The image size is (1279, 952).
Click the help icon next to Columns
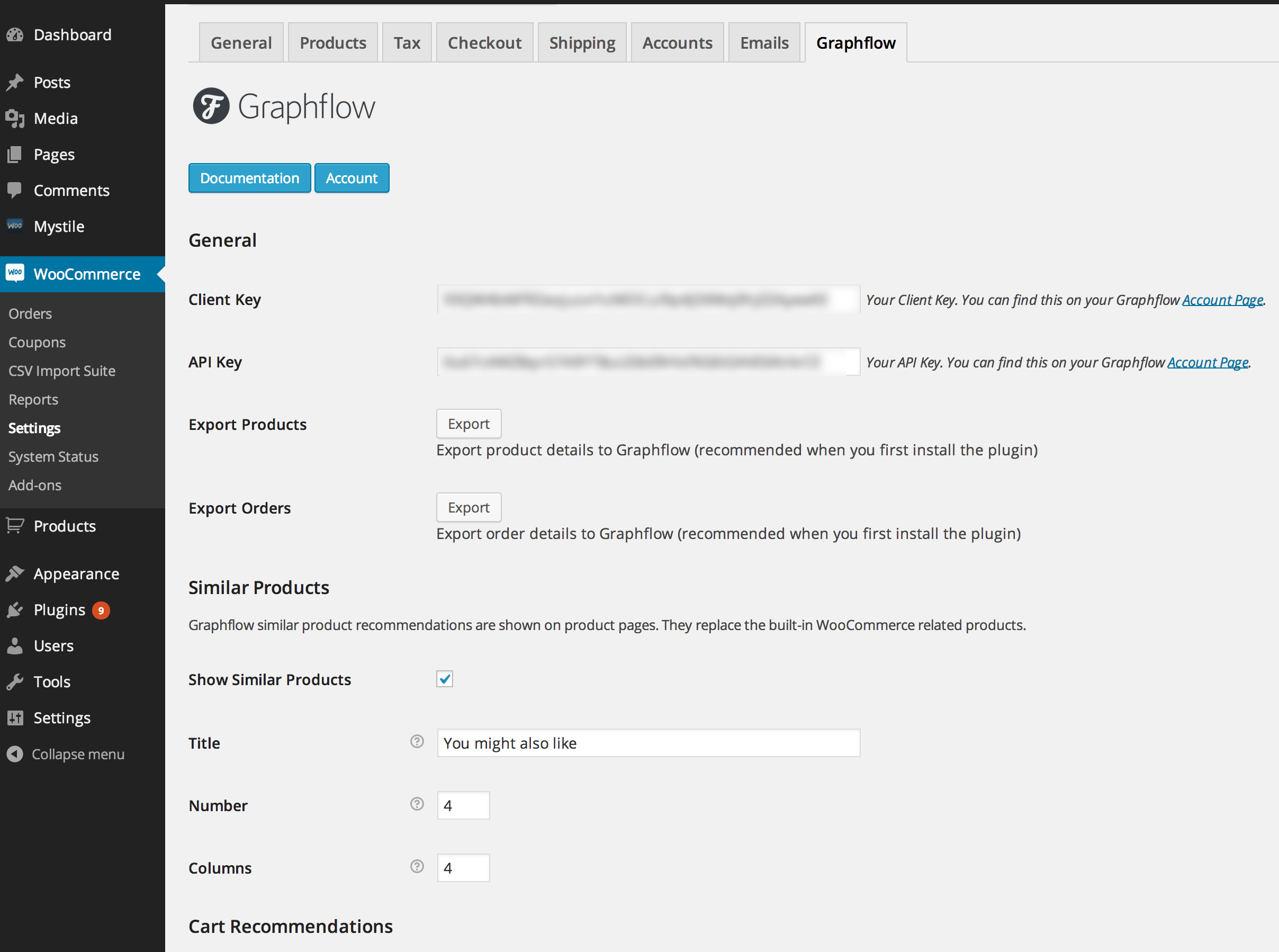417,867
